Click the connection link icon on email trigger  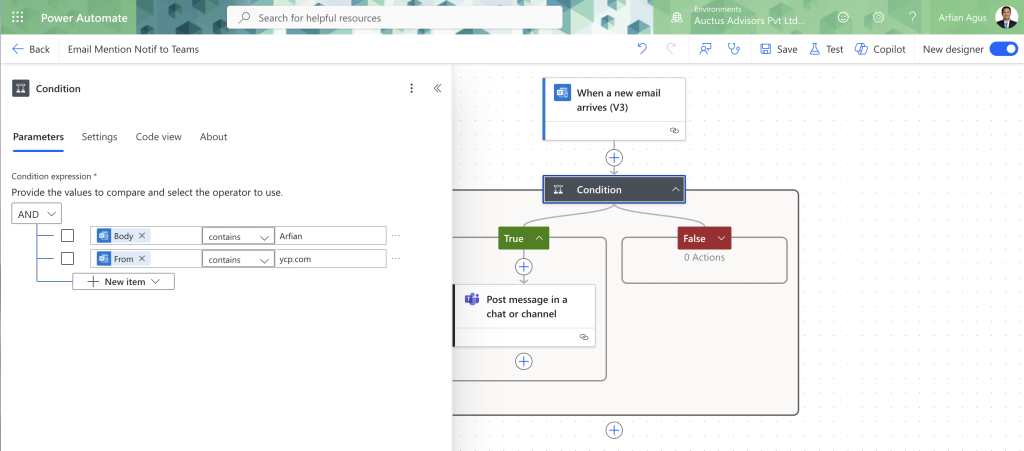point(675,131)
